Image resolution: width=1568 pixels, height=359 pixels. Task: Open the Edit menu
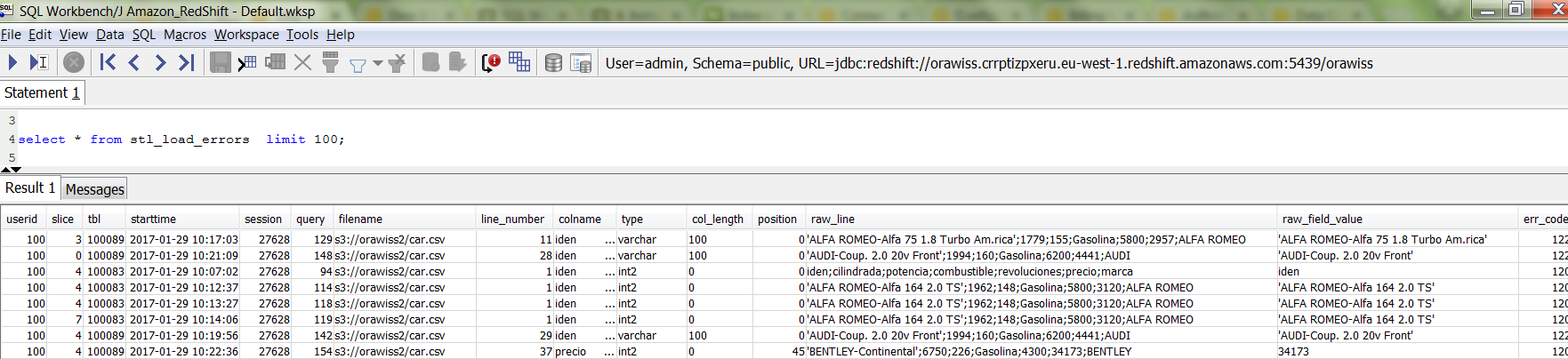(x=40, y=34)
